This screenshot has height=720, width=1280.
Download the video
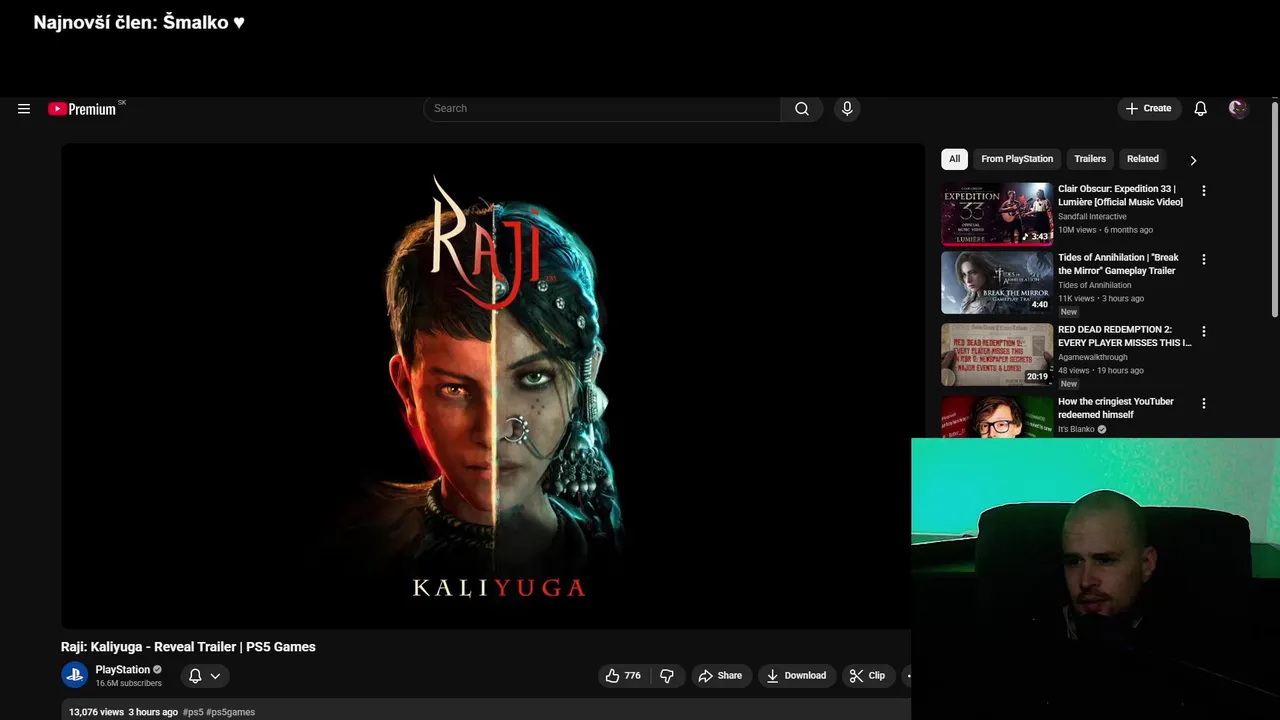click(796, 676)
